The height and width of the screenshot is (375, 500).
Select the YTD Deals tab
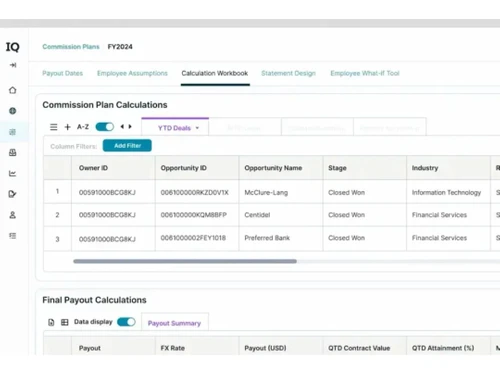tap(174, 128)
